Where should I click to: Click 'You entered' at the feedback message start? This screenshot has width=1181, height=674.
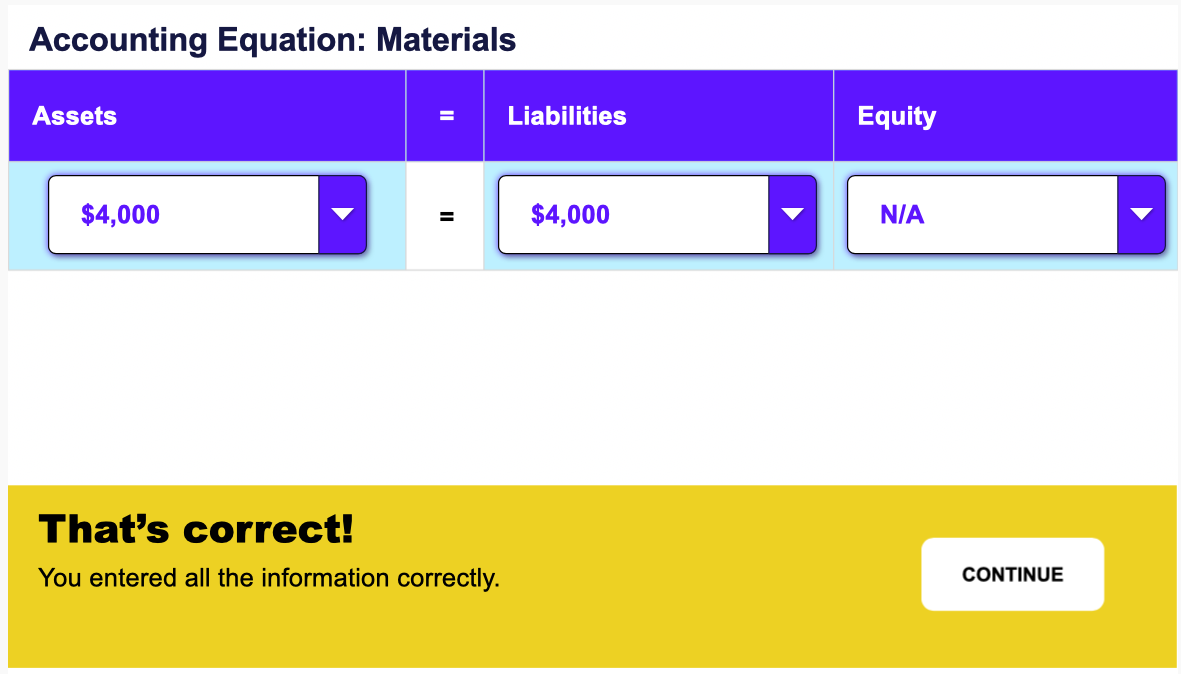(95, 578)
